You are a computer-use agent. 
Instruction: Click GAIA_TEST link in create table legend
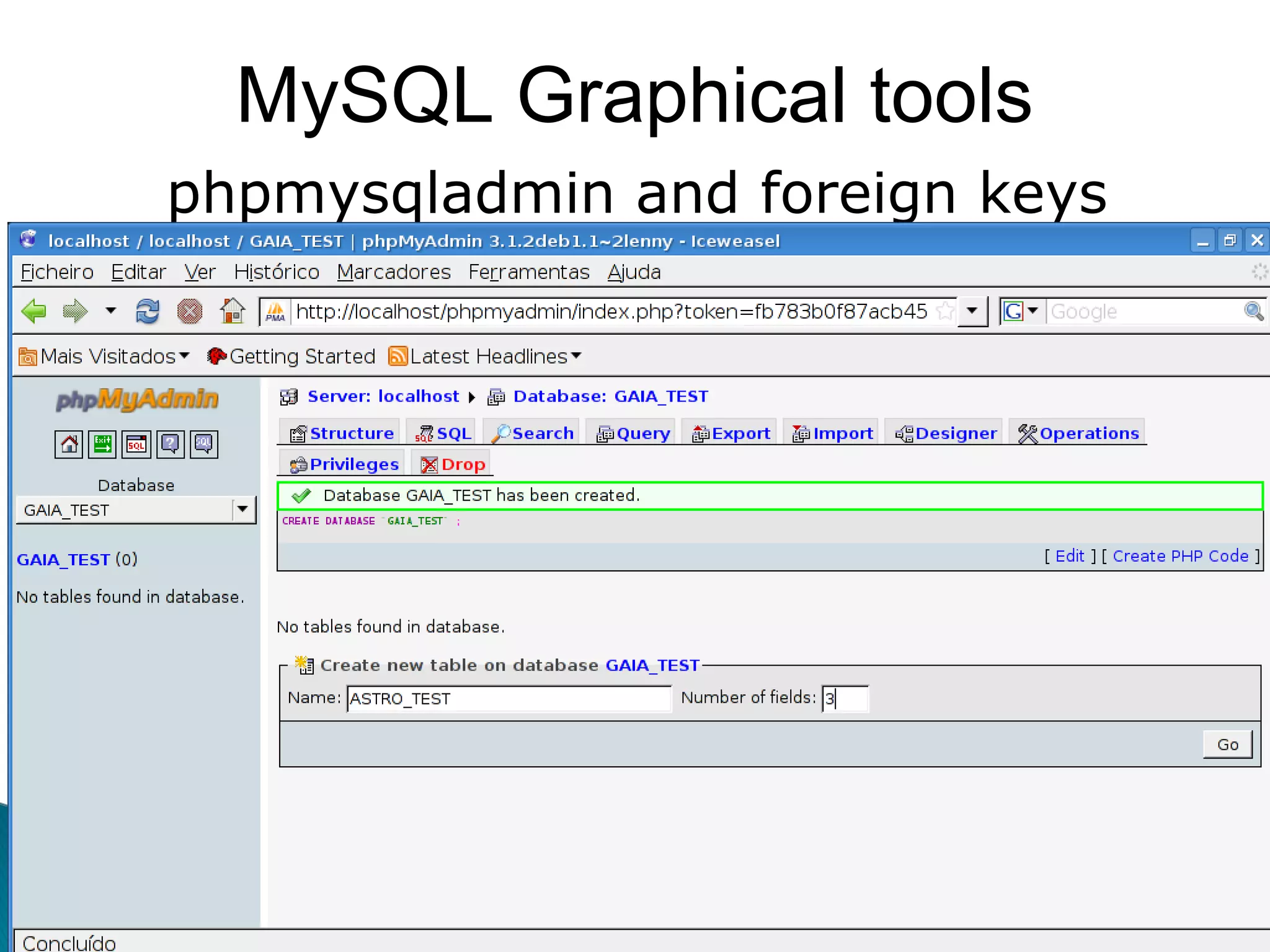(x=652, y=666)
